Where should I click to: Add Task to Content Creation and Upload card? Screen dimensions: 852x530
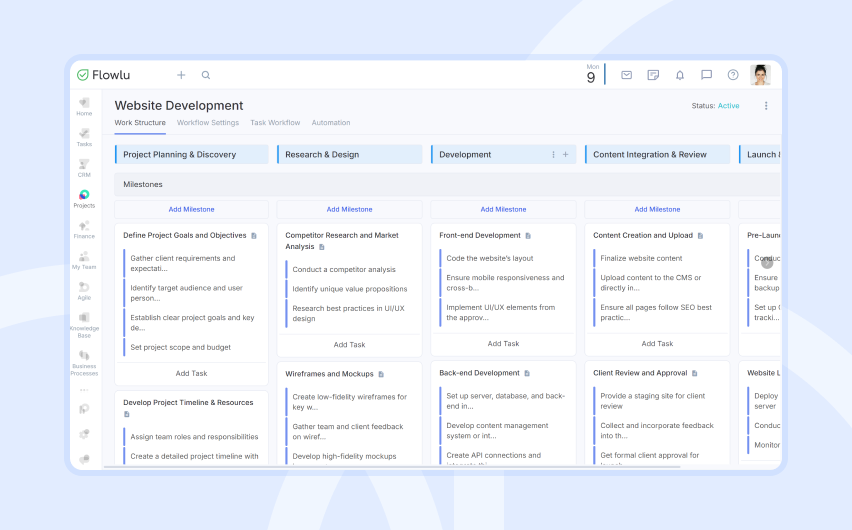[x=657, y=344]
